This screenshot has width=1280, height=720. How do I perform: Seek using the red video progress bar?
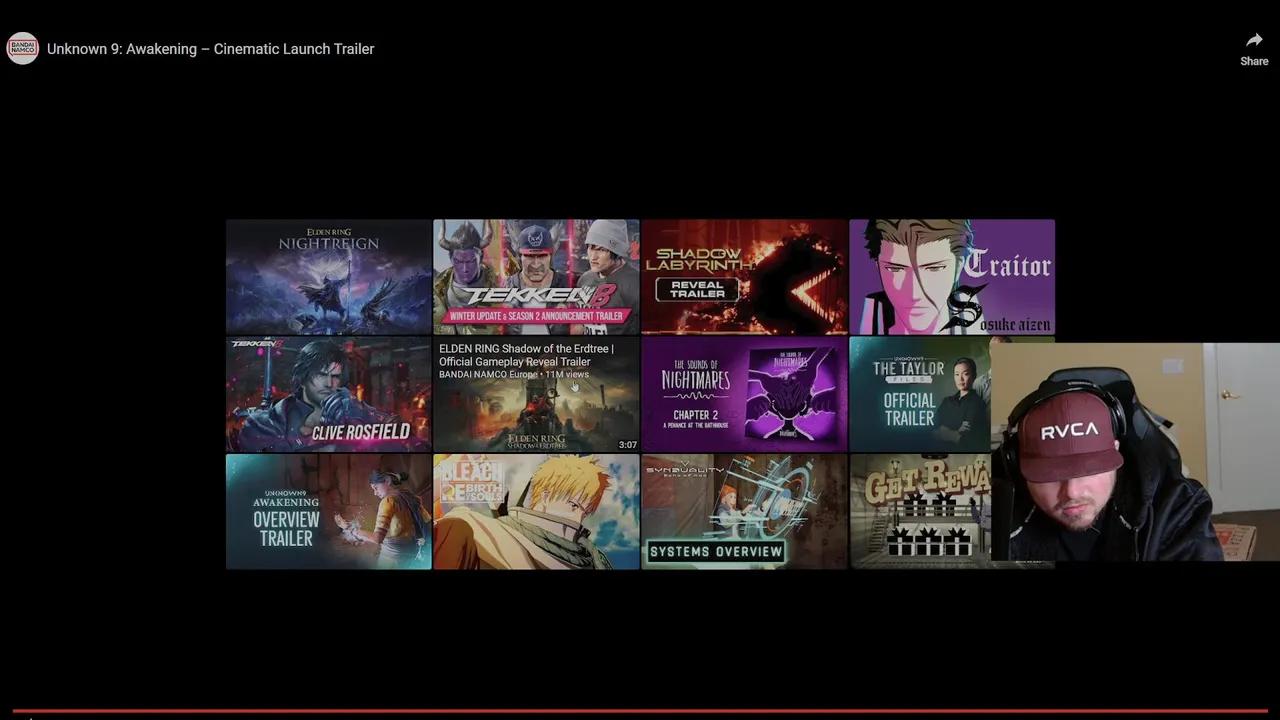(x=640, y=711)
